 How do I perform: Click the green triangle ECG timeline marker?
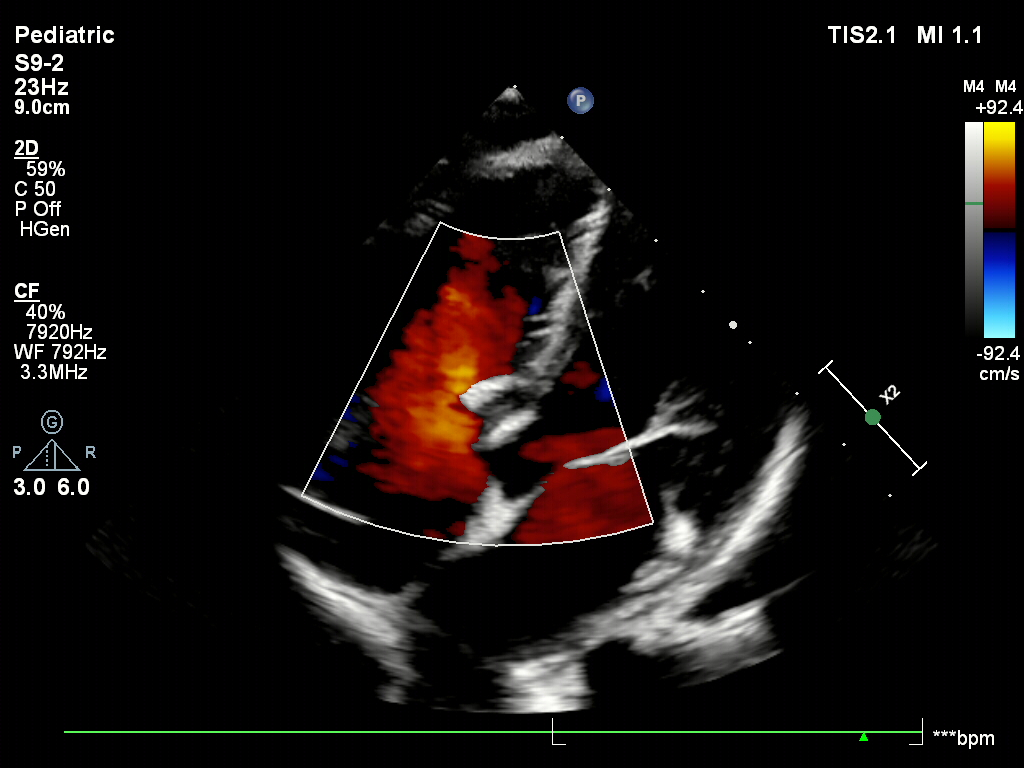(x=863, y=737)
